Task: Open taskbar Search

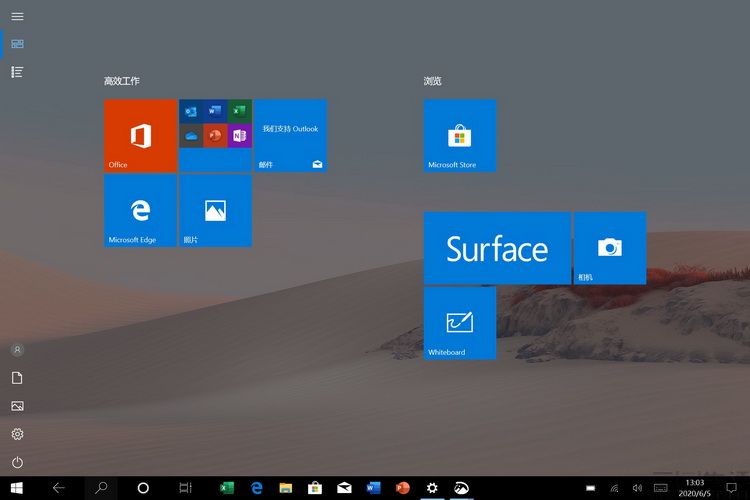Action: pos(101,488)
